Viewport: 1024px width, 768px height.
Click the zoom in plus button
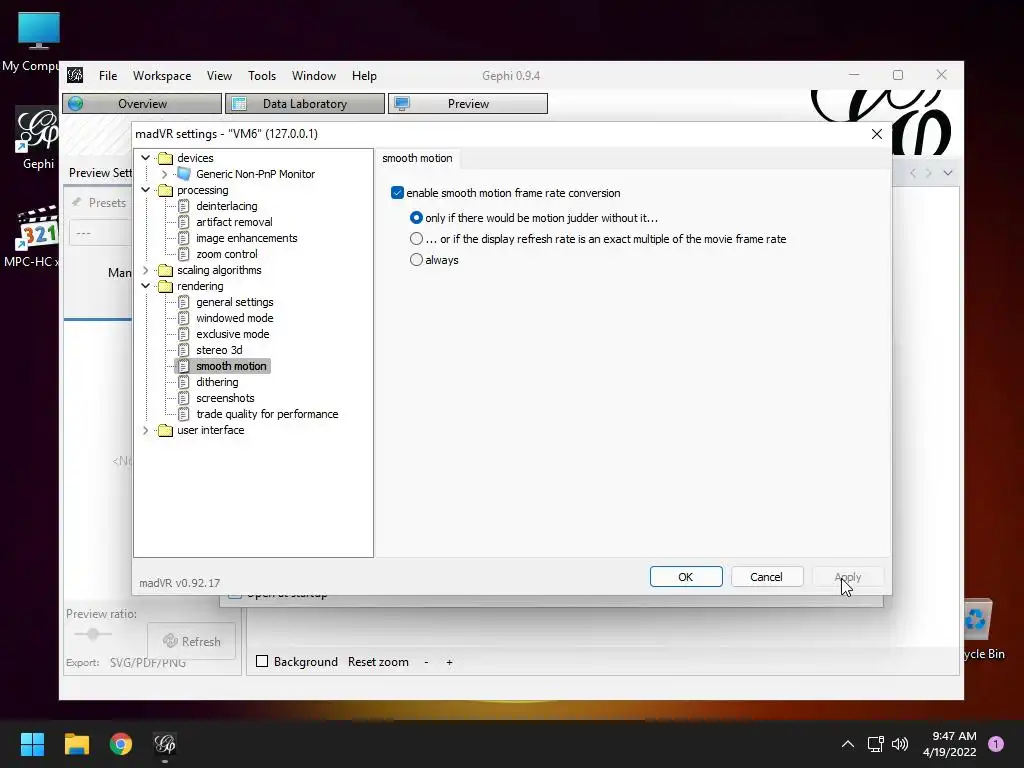pyautogui.click(x=449, y=662)
